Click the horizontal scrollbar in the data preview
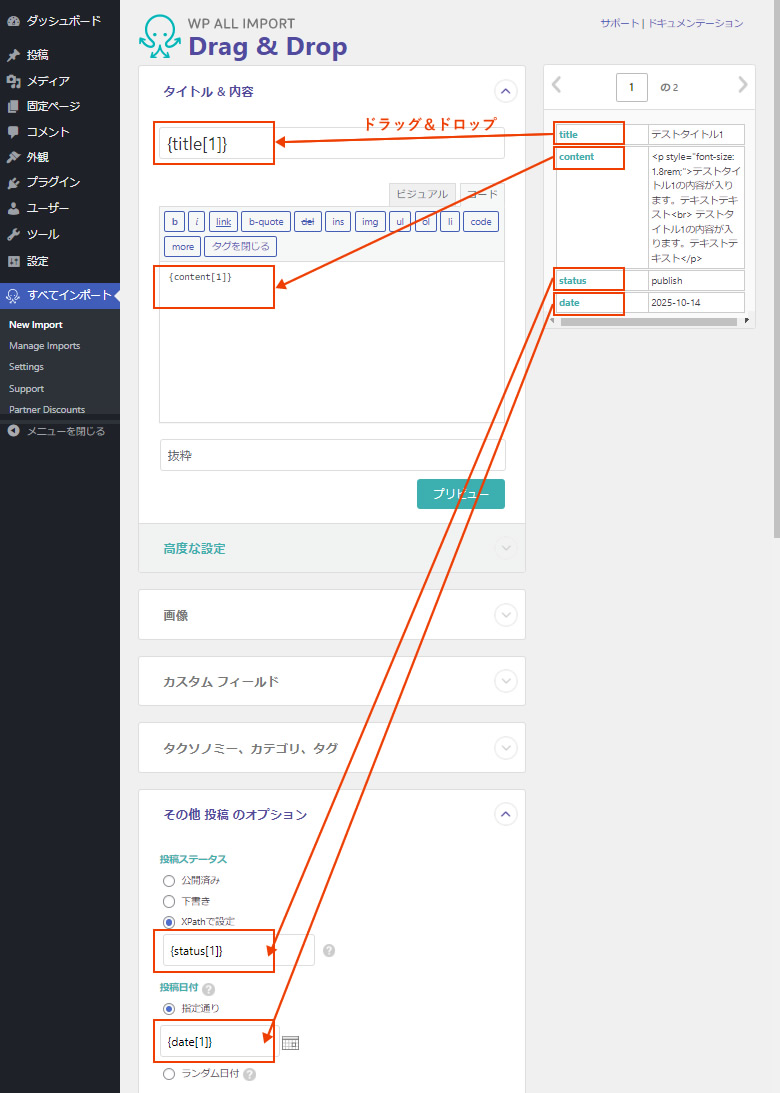 pyautogui.click(x=648, y=321)
